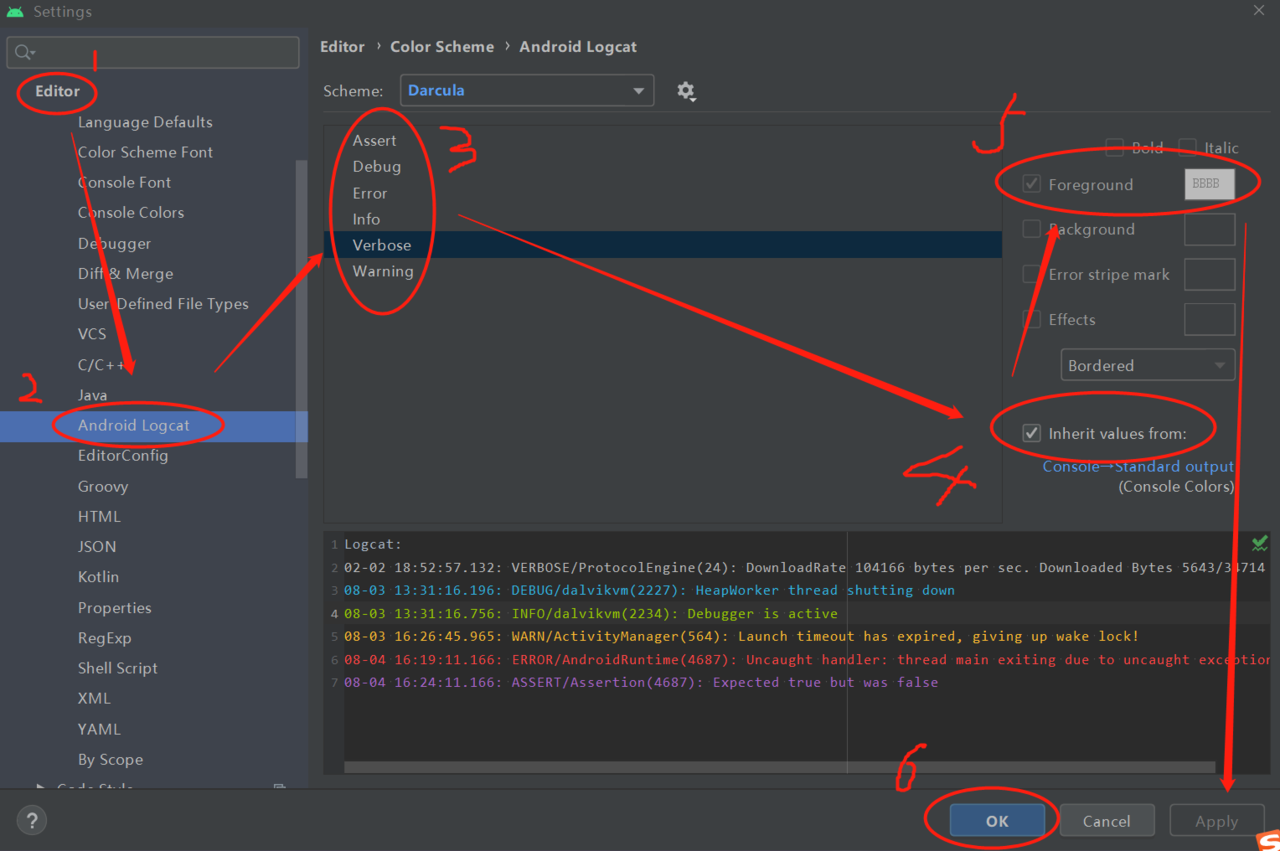Close the Settings dialog with X
1280x851 pixels.
tap(1258, 10)
